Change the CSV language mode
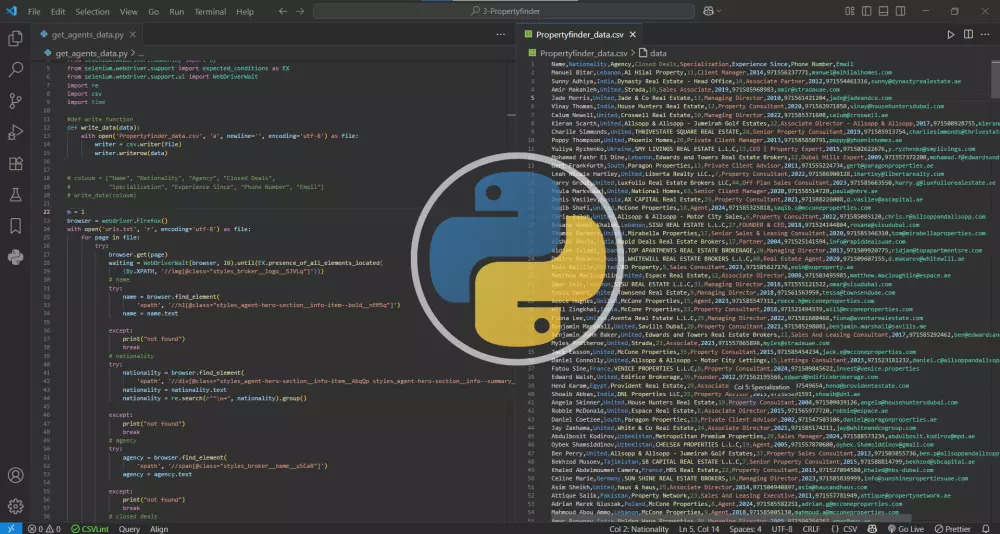The image size is (1000, 534). pos(851,529)
